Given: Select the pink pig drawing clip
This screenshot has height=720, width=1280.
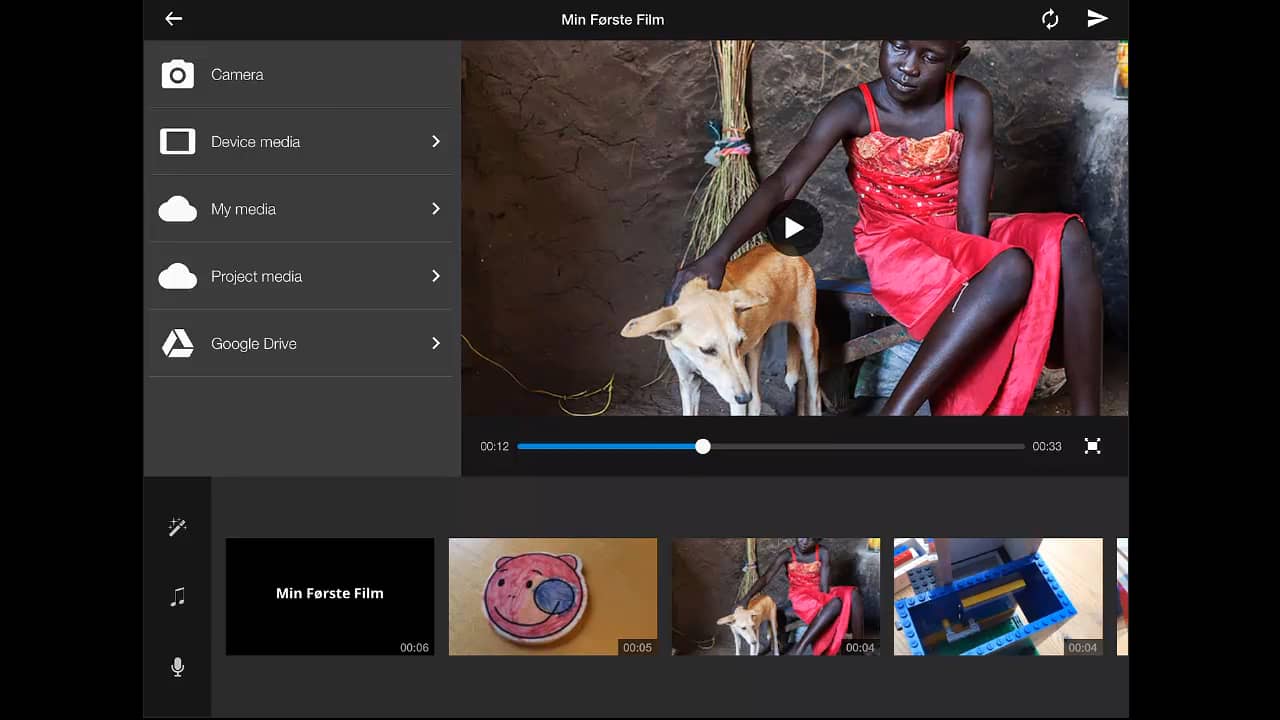Looking at the screenshot, I should [x=553, y=597].
